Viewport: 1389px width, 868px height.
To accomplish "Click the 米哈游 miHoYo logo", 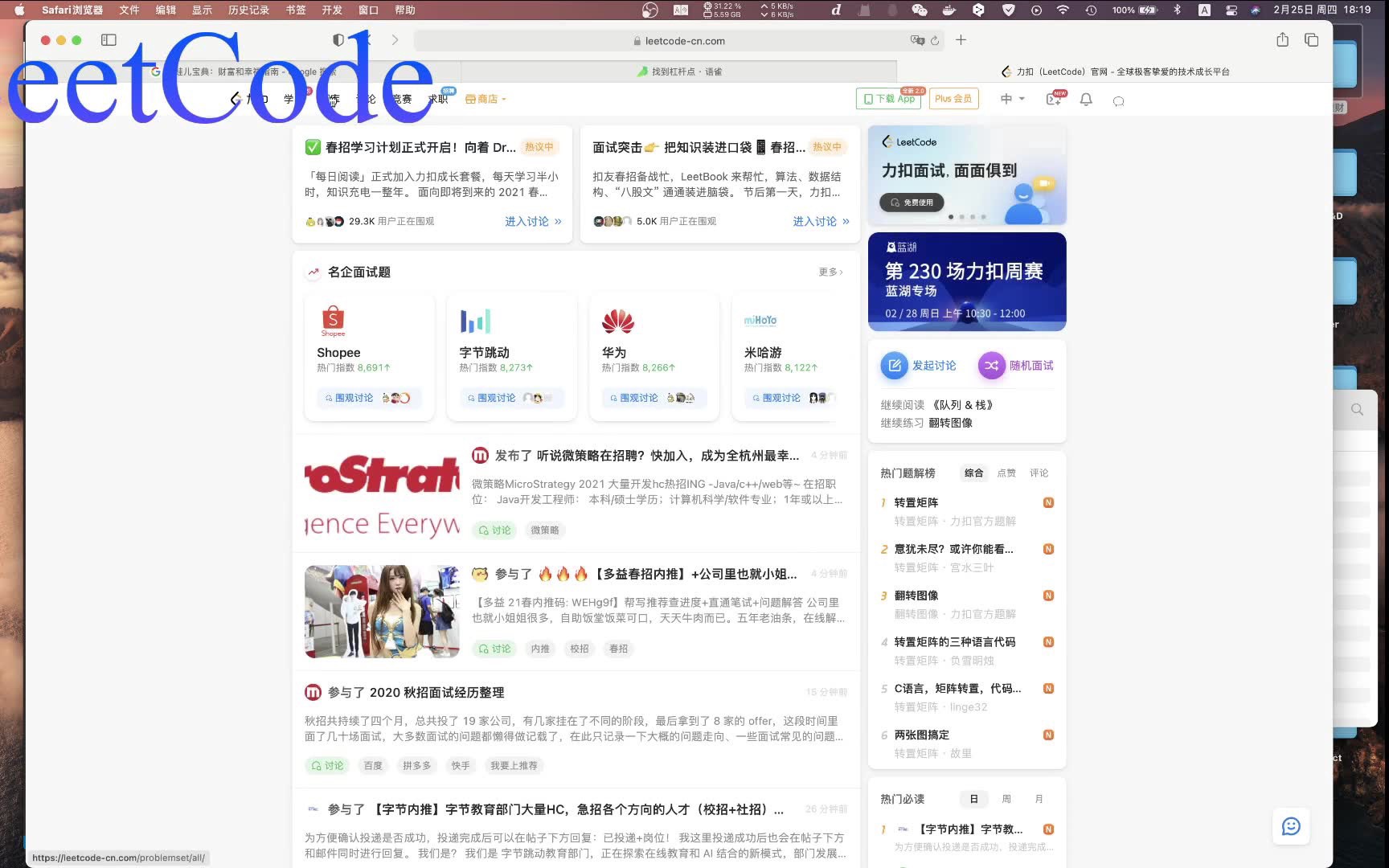I will [x=760, y=321].
